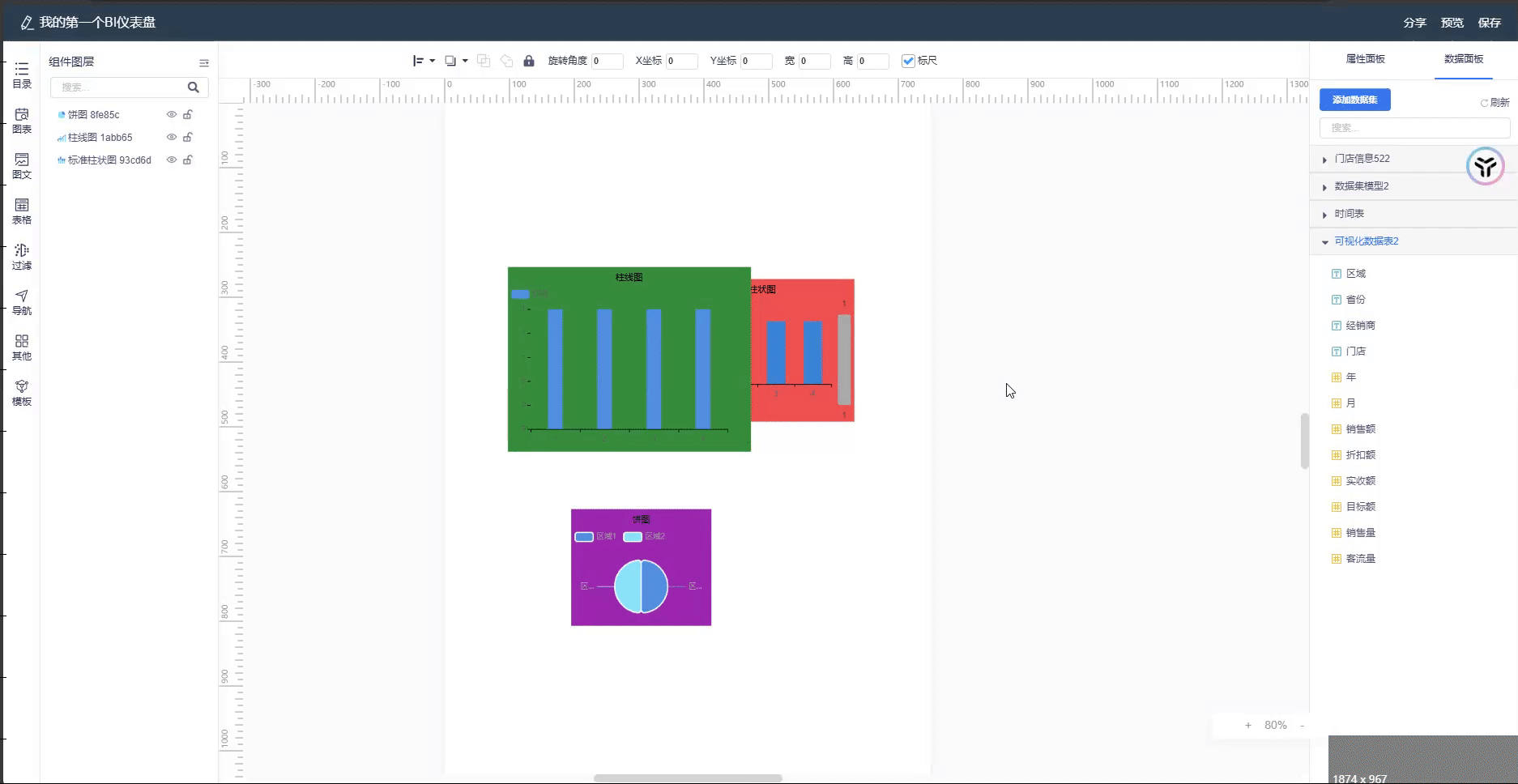The image size is (1518, 784).
Task: Click the layer order tool icon
Action: pos(450,61)
